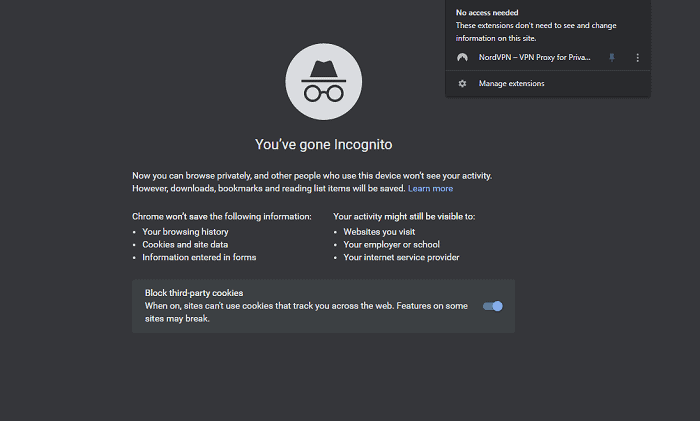Image resolution: width=700 pixels, height=421 pixels.
Task: Disable Block third-party cookies toggle
Action: tap(492, 306)
